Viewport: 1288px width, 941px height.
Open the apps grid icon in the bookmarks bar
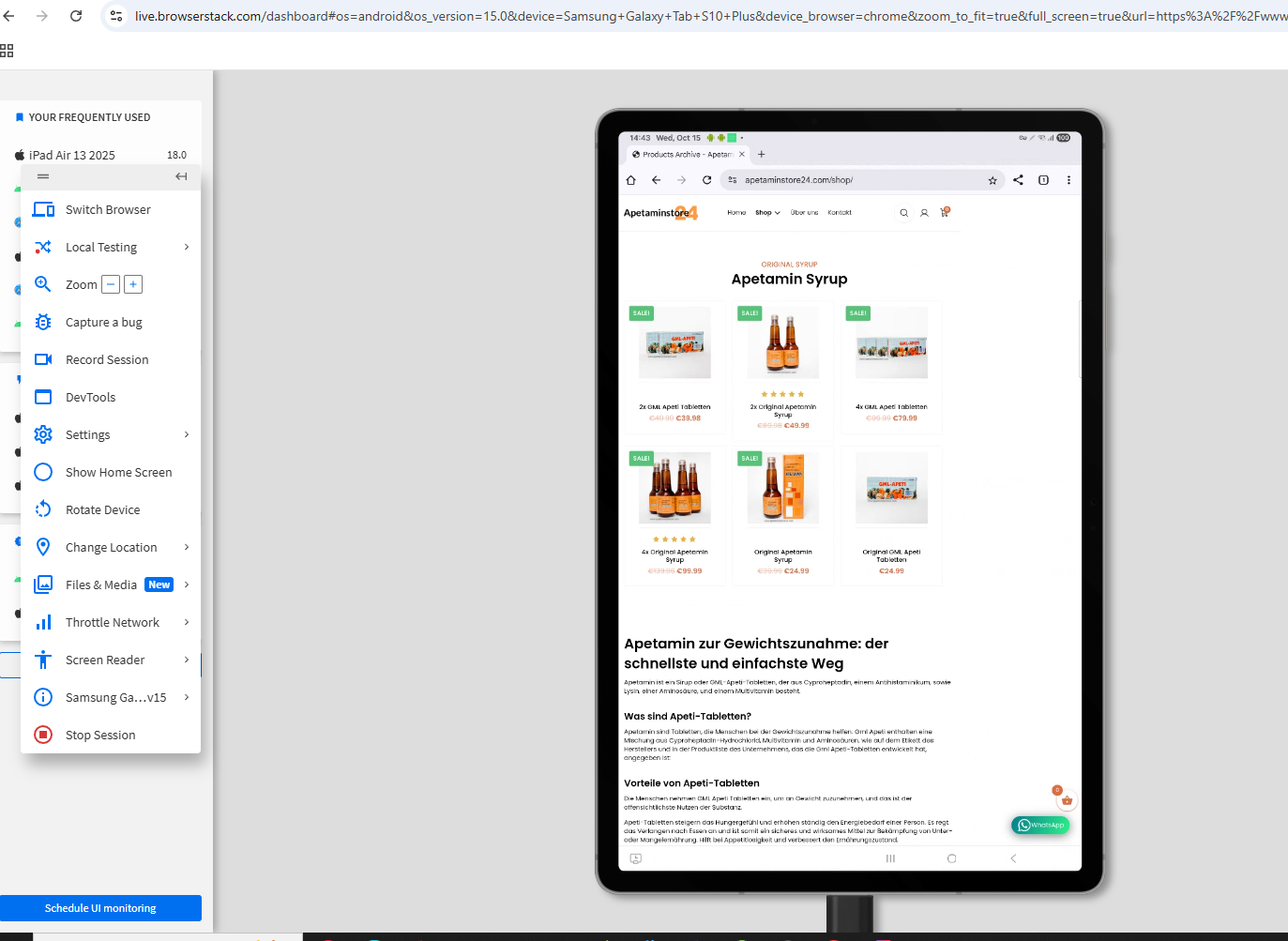(7, 51)
